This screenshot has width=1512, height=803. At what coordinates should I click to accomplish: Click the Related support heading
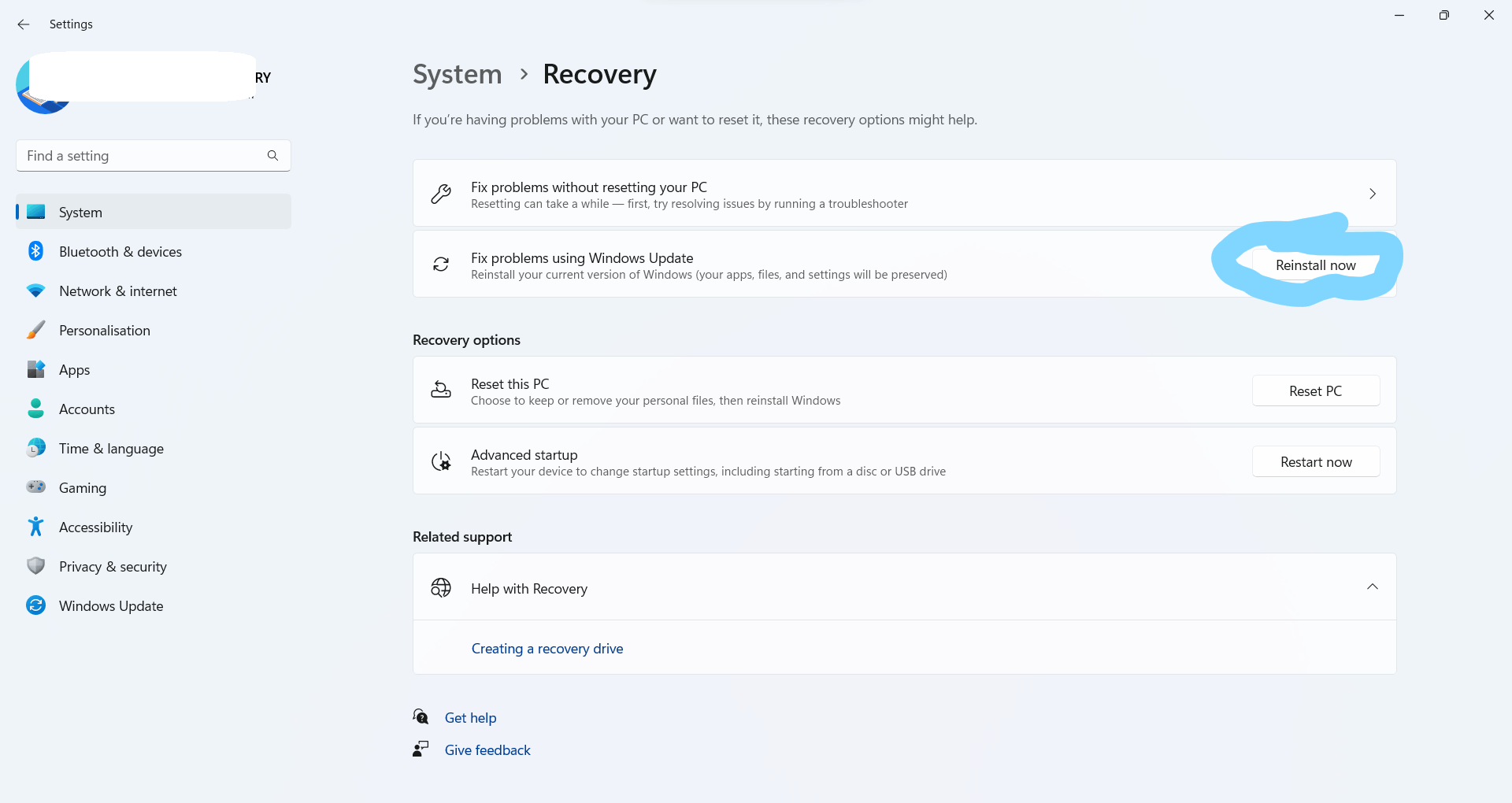pos(462,537)
